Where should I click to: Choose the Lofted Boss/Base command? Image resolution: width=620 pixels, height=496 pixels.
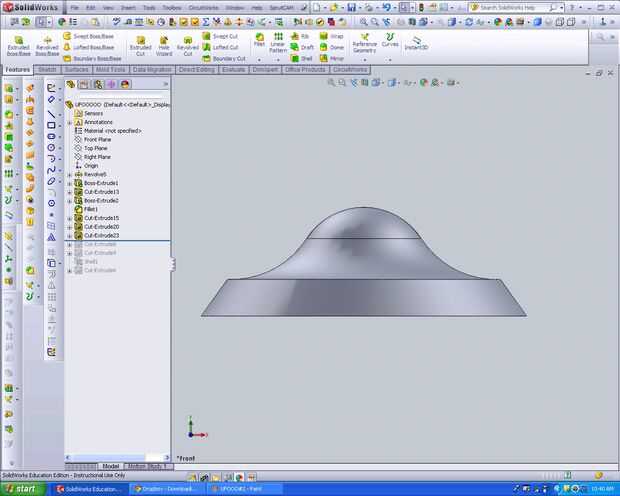[89, 47]
